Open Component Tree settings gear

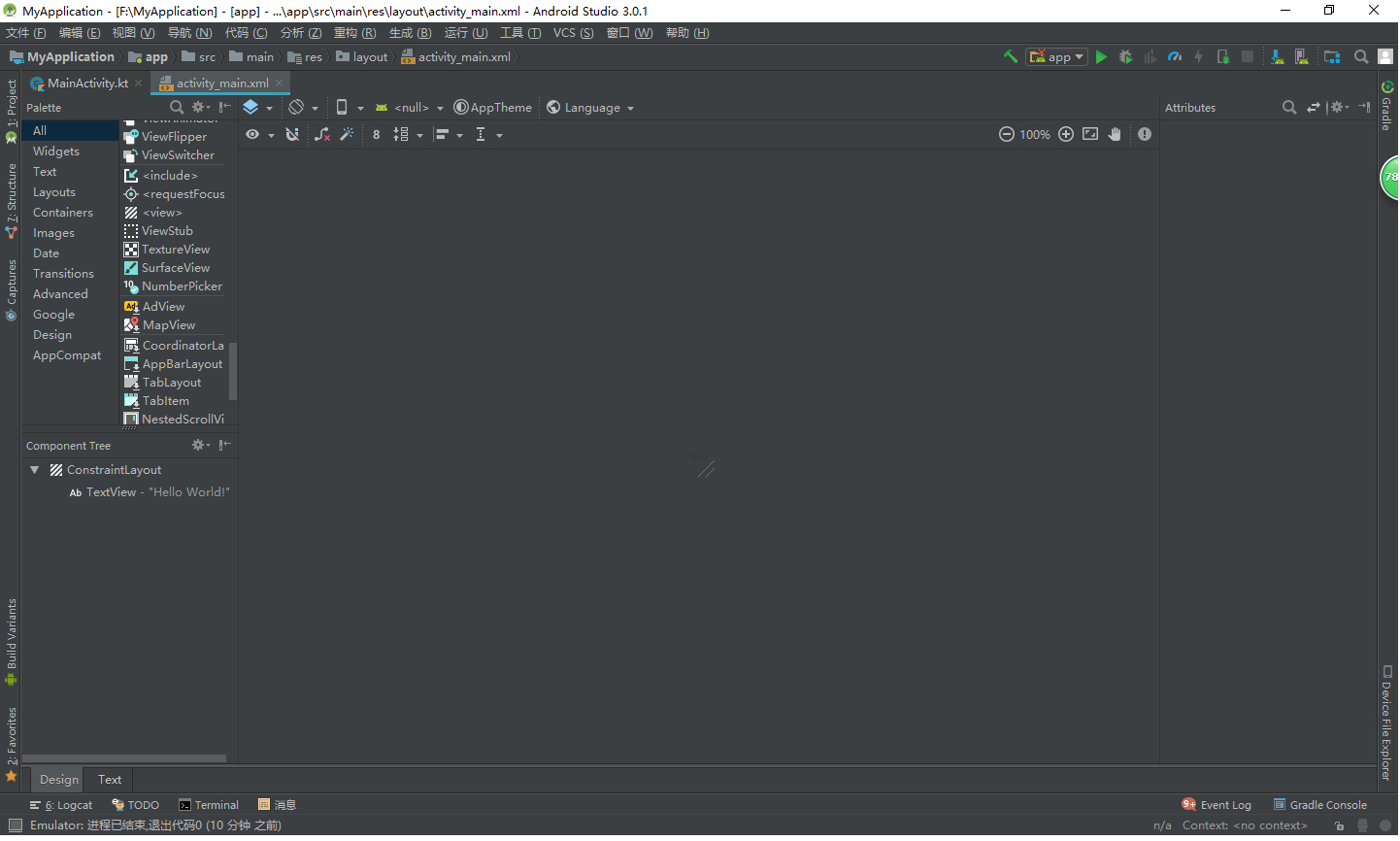201,446
